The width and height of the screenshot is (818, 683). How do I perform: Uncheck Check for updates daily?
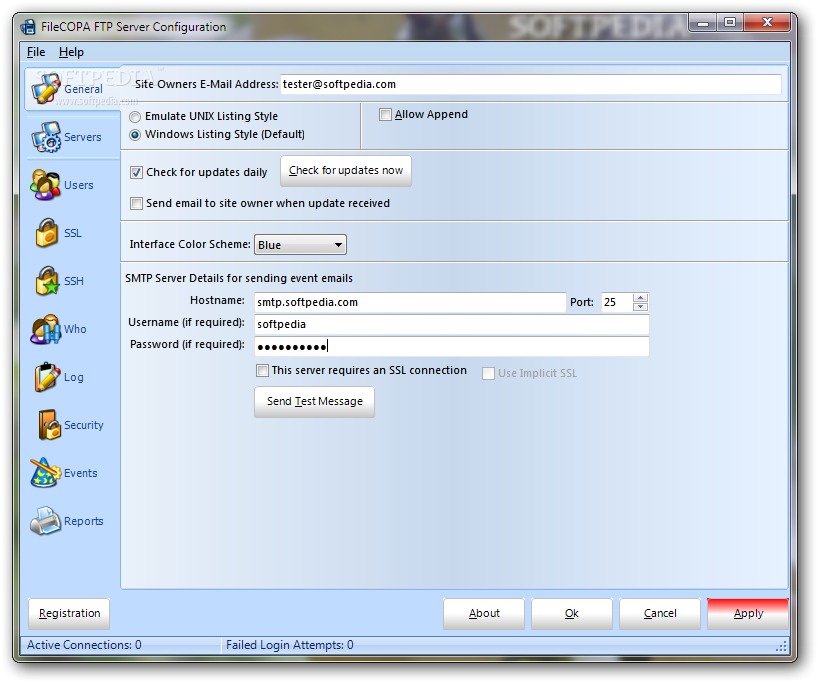click(x=136, y=172)
